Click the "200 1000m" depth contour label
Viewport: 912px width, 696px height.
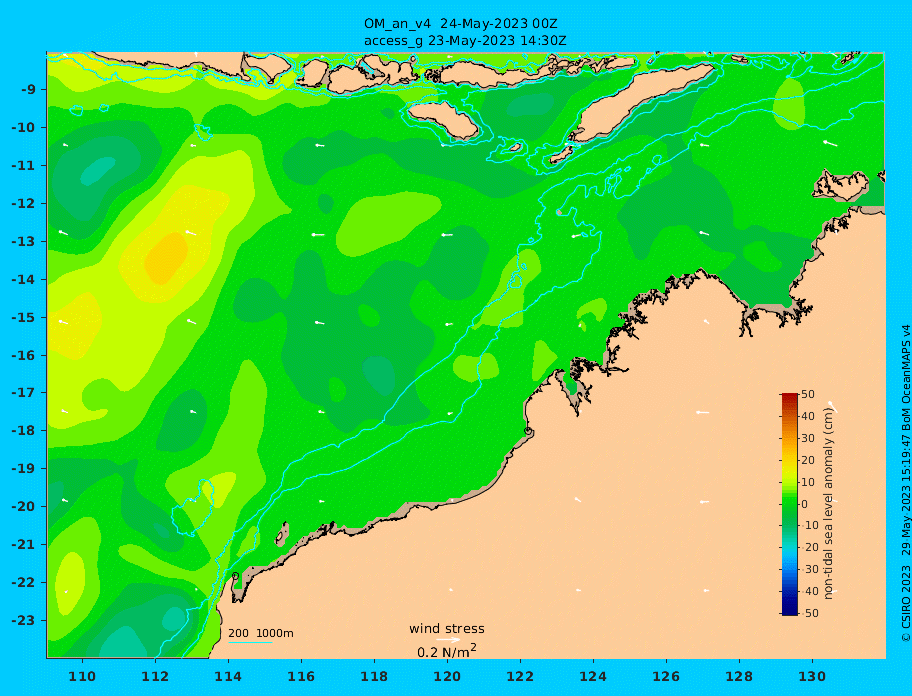(x=261, y=633)
